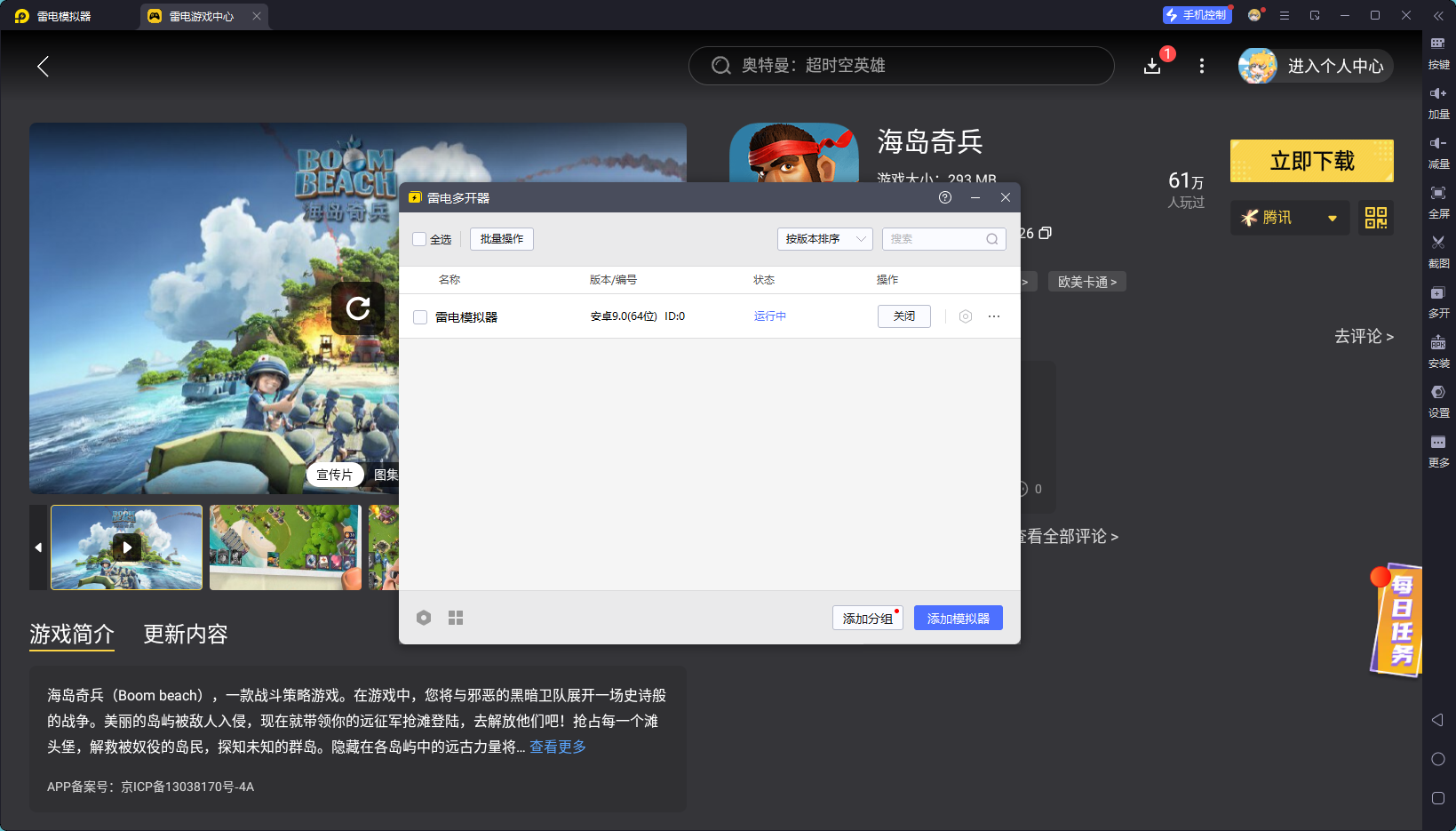Click 运行中 status text

coord(770,316)
